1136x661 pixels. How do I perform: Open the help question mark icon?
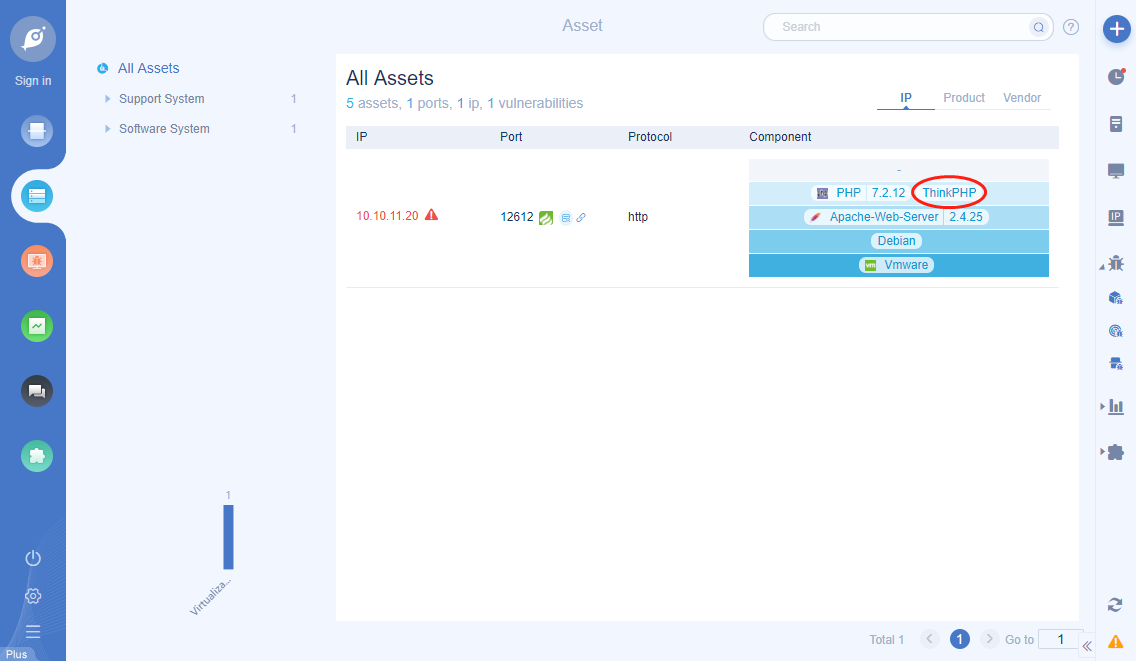coord(1071,27)
